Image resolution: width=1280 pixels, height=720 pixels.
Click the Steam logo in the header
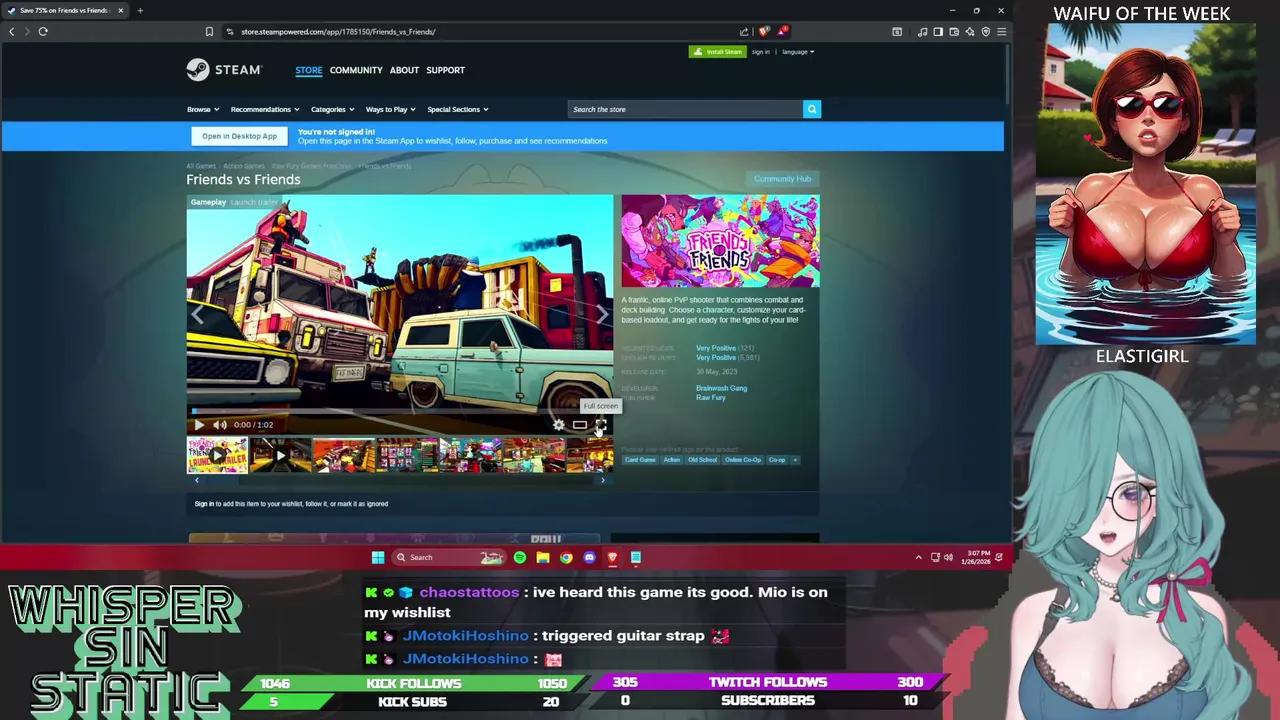coord(223,70)
